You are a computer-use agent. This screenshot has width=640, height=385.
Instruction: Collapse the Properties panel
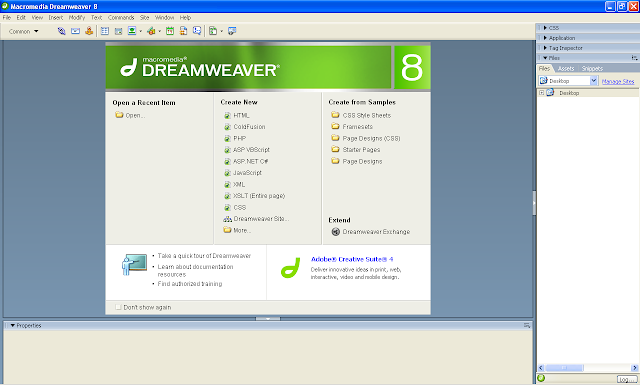26,325
